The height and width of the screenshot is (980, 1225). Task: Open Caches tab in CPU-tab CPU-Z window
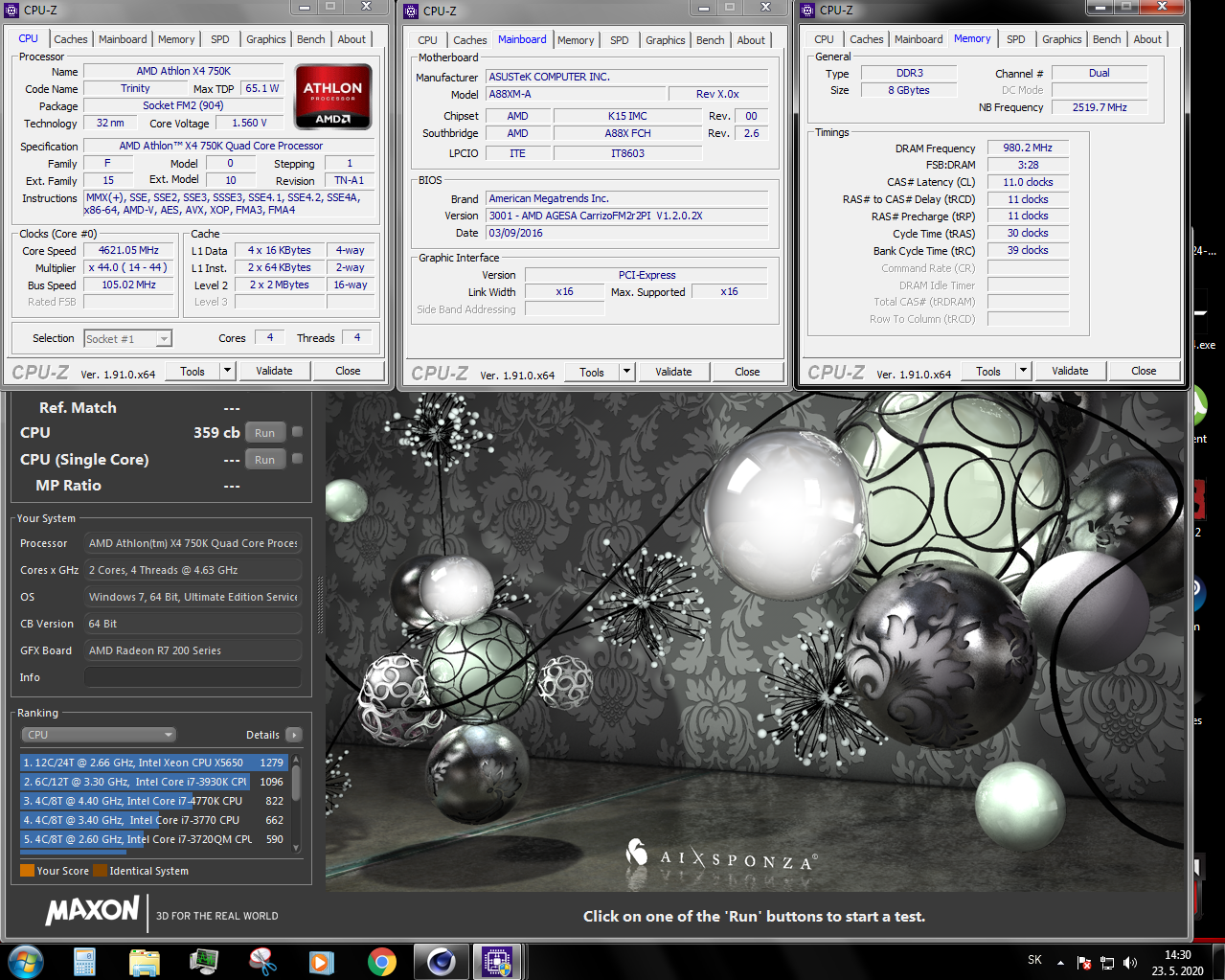tap(71, 39)
